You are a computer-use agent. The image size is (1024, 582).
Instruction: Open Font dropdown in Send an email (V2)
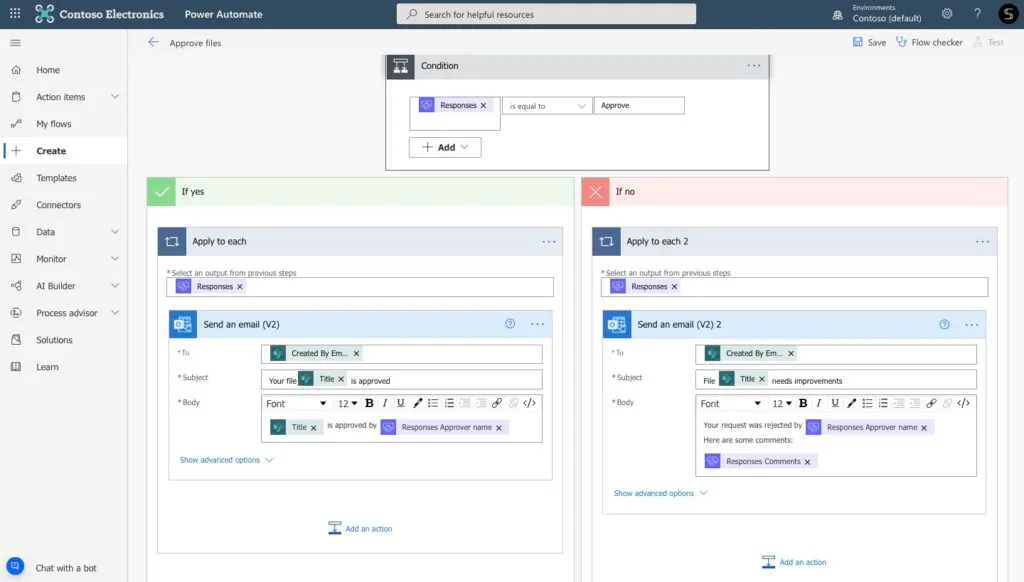pyautogui.click(x=296, y=404)
